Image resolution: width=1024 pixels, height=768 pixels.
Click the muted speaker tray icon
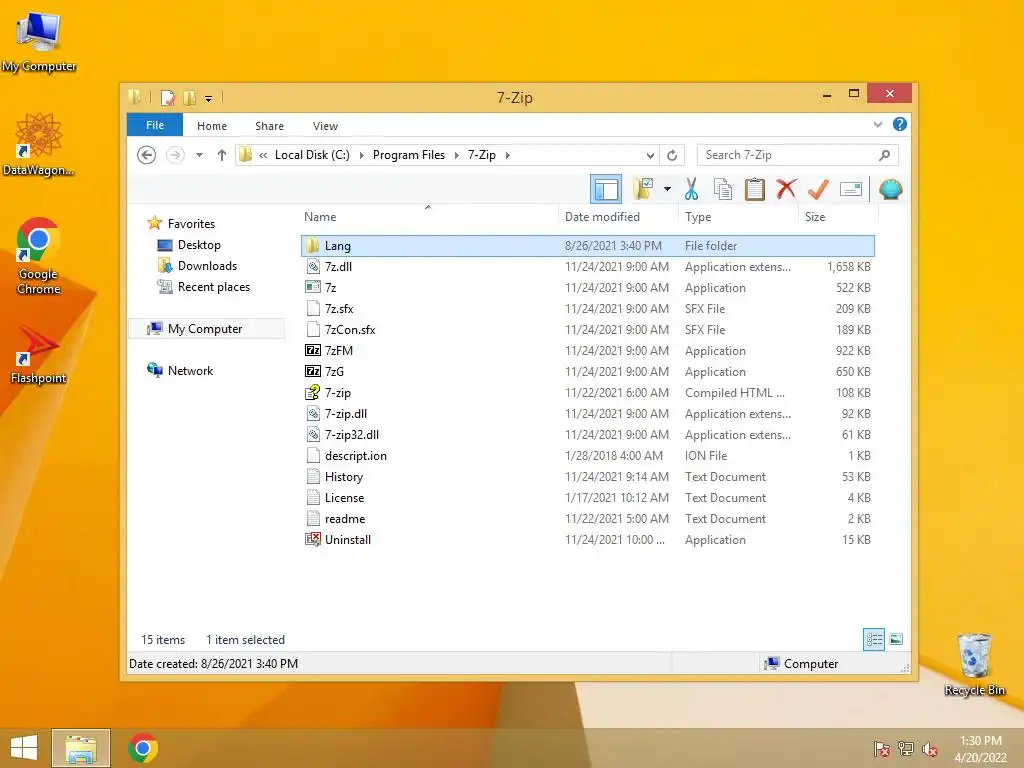[930, 749]
